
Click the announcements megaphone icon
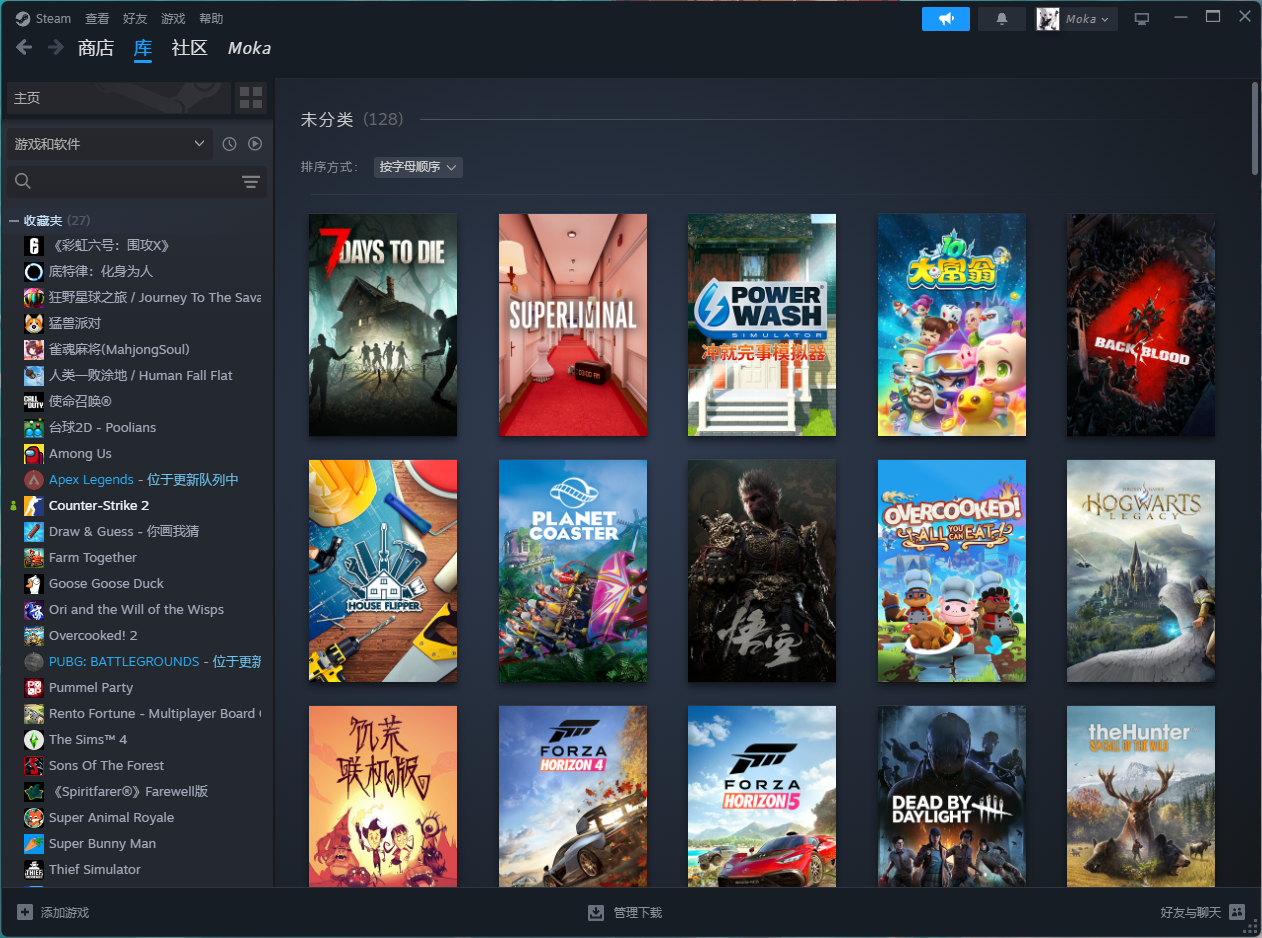[945, 19]
